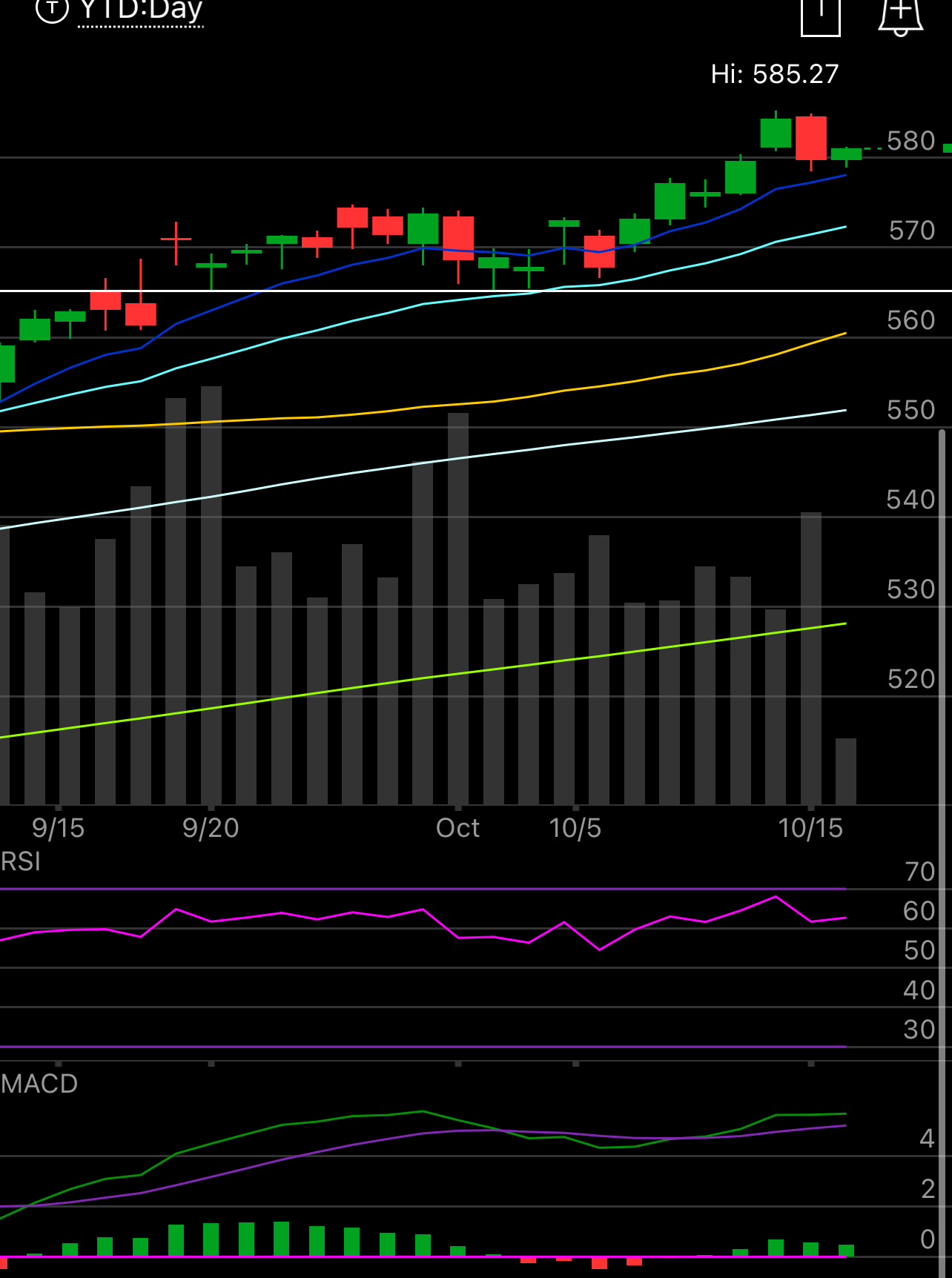Tap the large red candle at the high

pos(811,138)
